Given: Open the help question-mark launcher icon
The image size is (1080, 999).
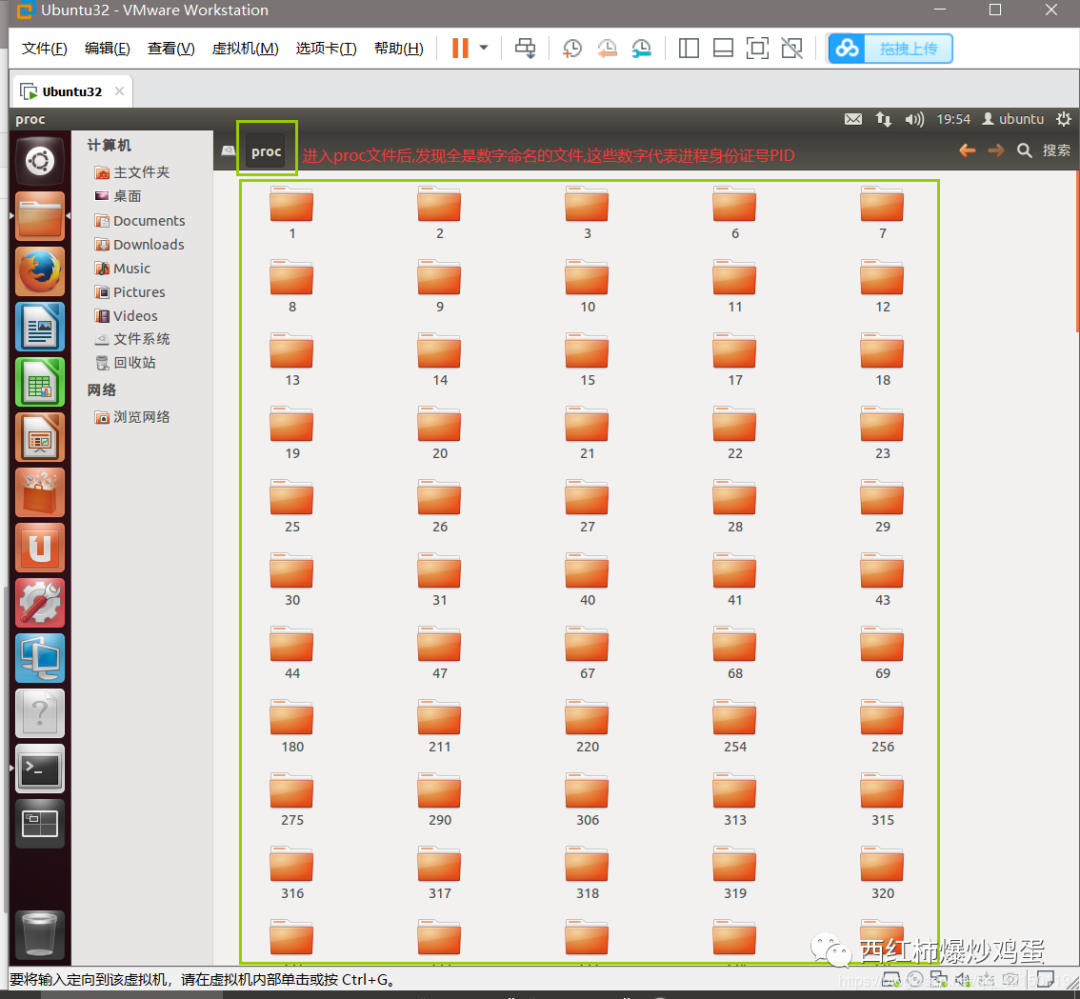Looking at the screenshot, I should pos(40,713).
